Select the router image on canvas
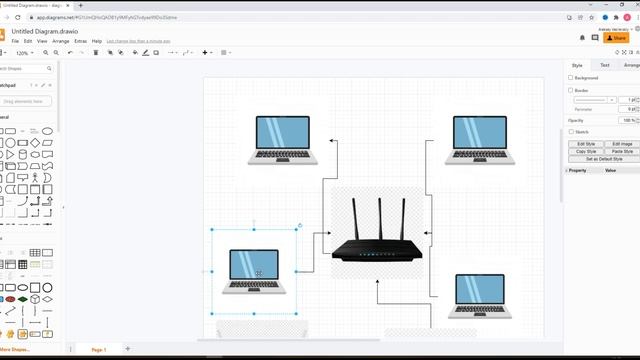 377,233
